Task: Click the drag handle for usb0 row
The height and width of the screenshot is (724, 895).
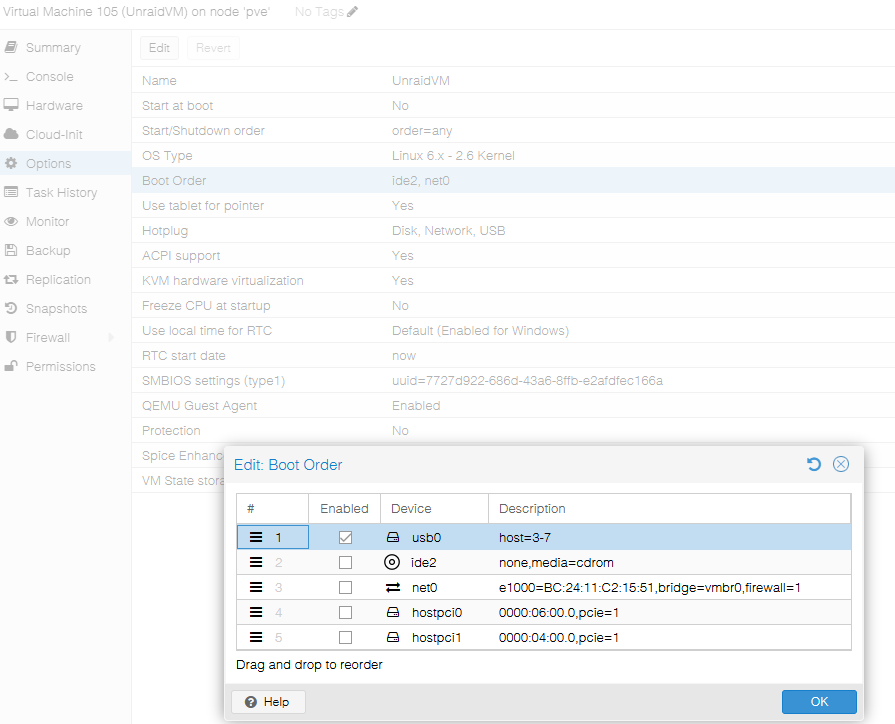Action: [x=256, y=537]
